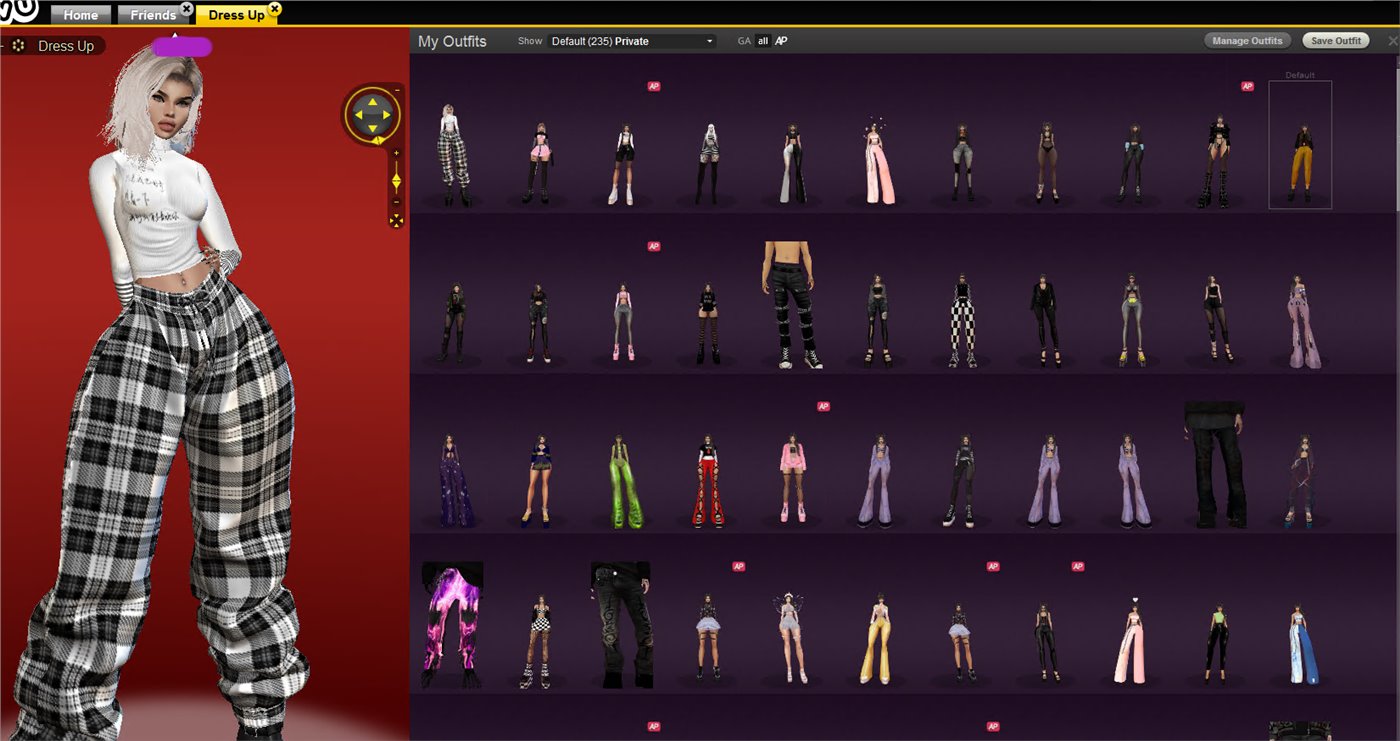1400x741 pixels.
Task: Click the camera rotate handle on the ring
Action: pyautogui.click(x=378, y=141)
